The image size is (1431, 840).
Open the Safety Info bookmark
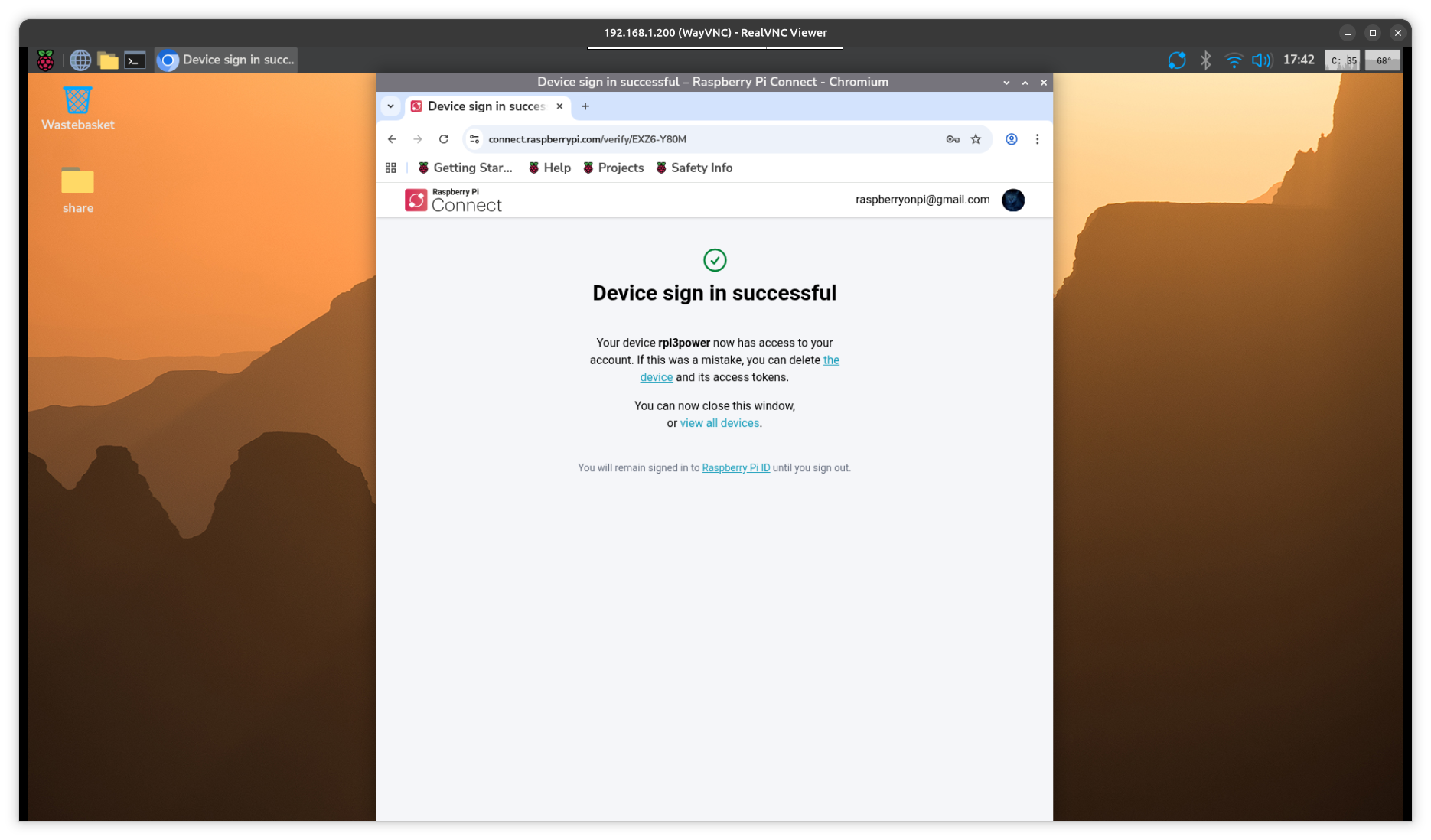[694, 168]
